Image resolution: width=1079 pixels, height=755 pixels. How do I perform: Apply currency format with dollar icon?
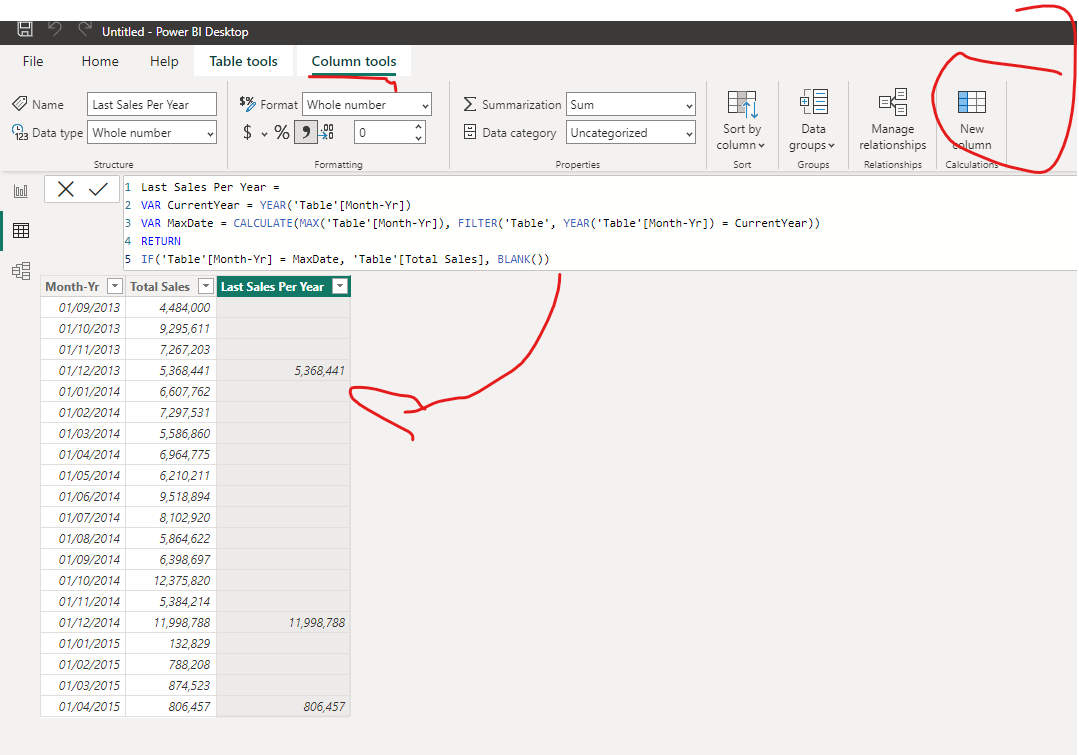pos(247,132)
